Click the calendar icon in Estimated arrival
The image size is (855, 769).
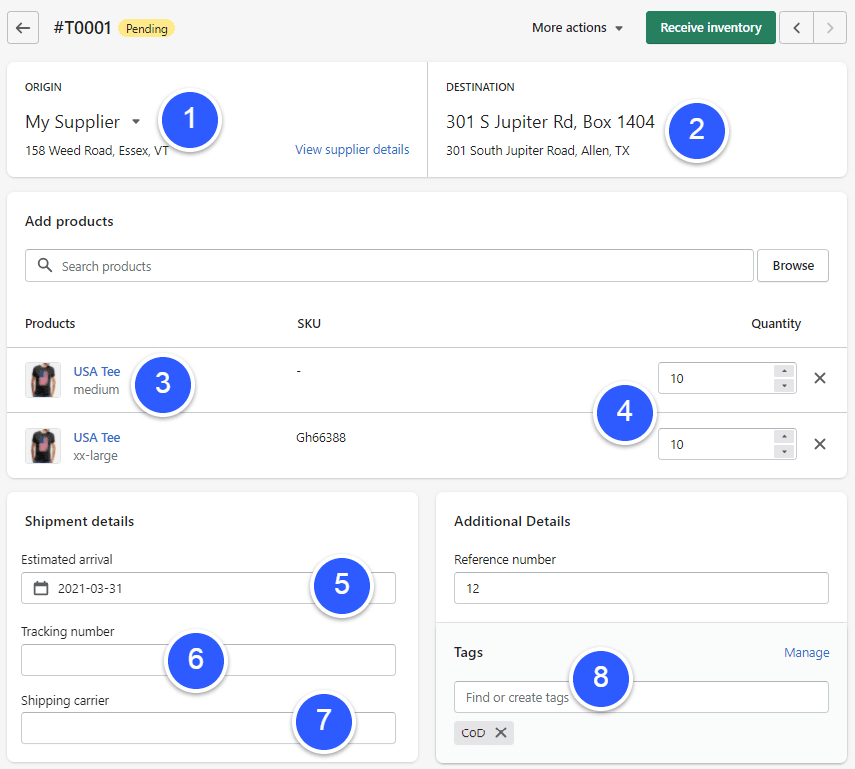41,588
